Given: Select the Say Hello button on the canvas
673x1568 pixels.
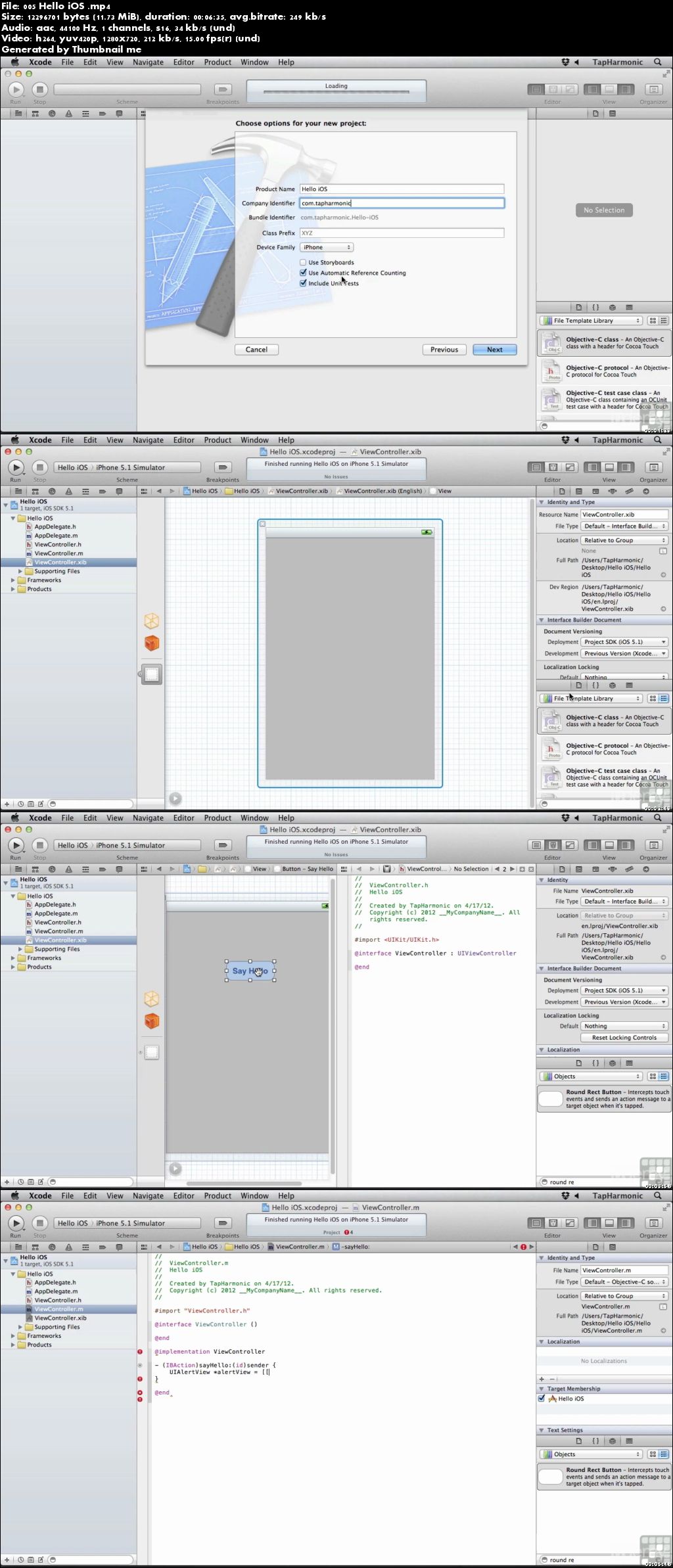Looking at the screenshot, I should click(x=250, y=971).
